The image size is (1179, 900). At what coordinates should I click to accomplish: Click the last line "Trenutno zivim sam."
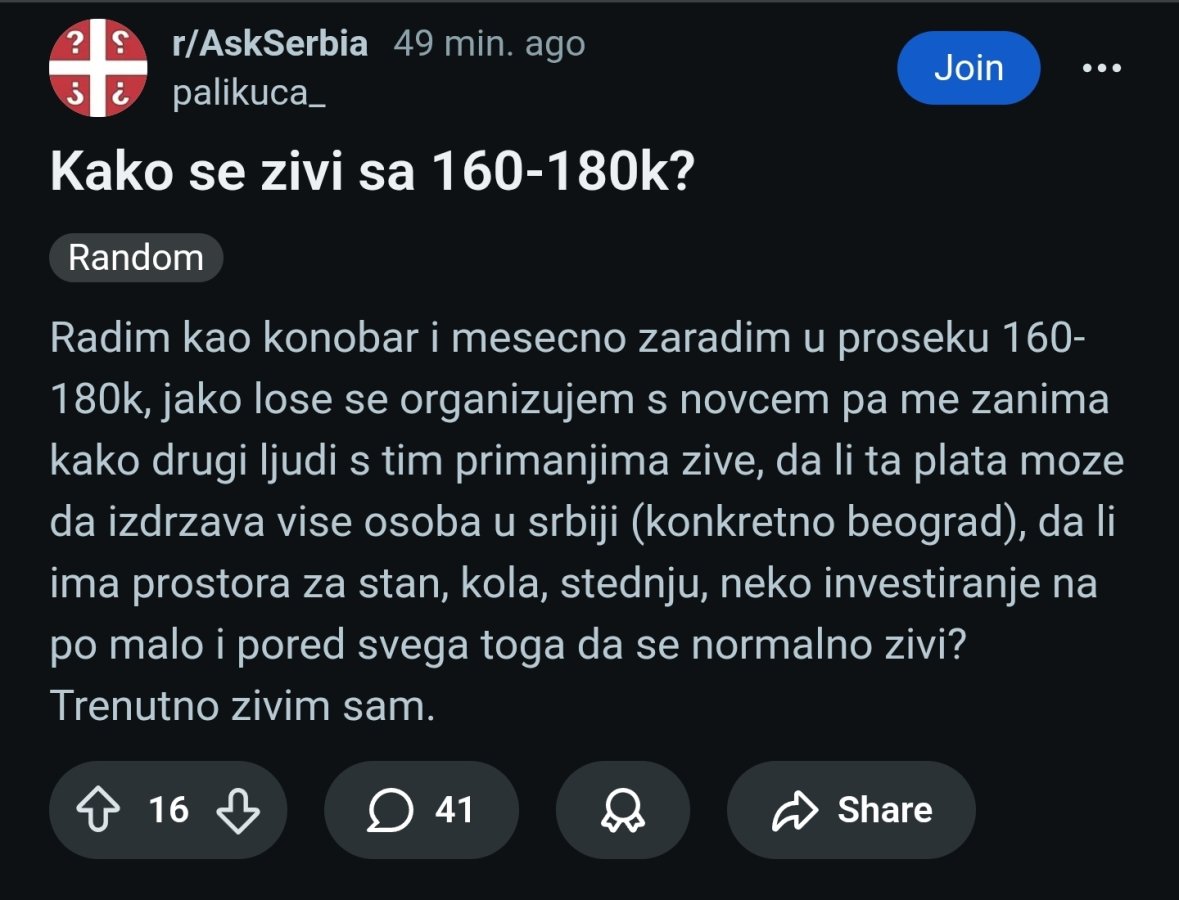coord(243,707)
